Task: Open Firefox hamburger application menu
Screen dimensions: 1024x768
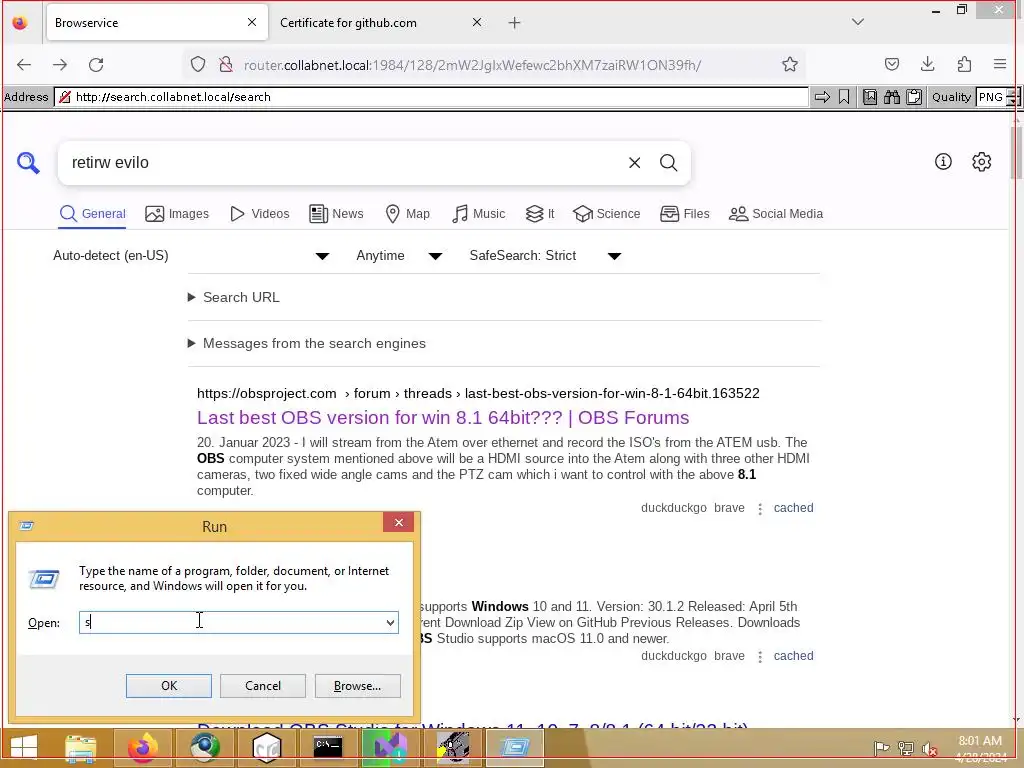Action: pos(1000,64)
